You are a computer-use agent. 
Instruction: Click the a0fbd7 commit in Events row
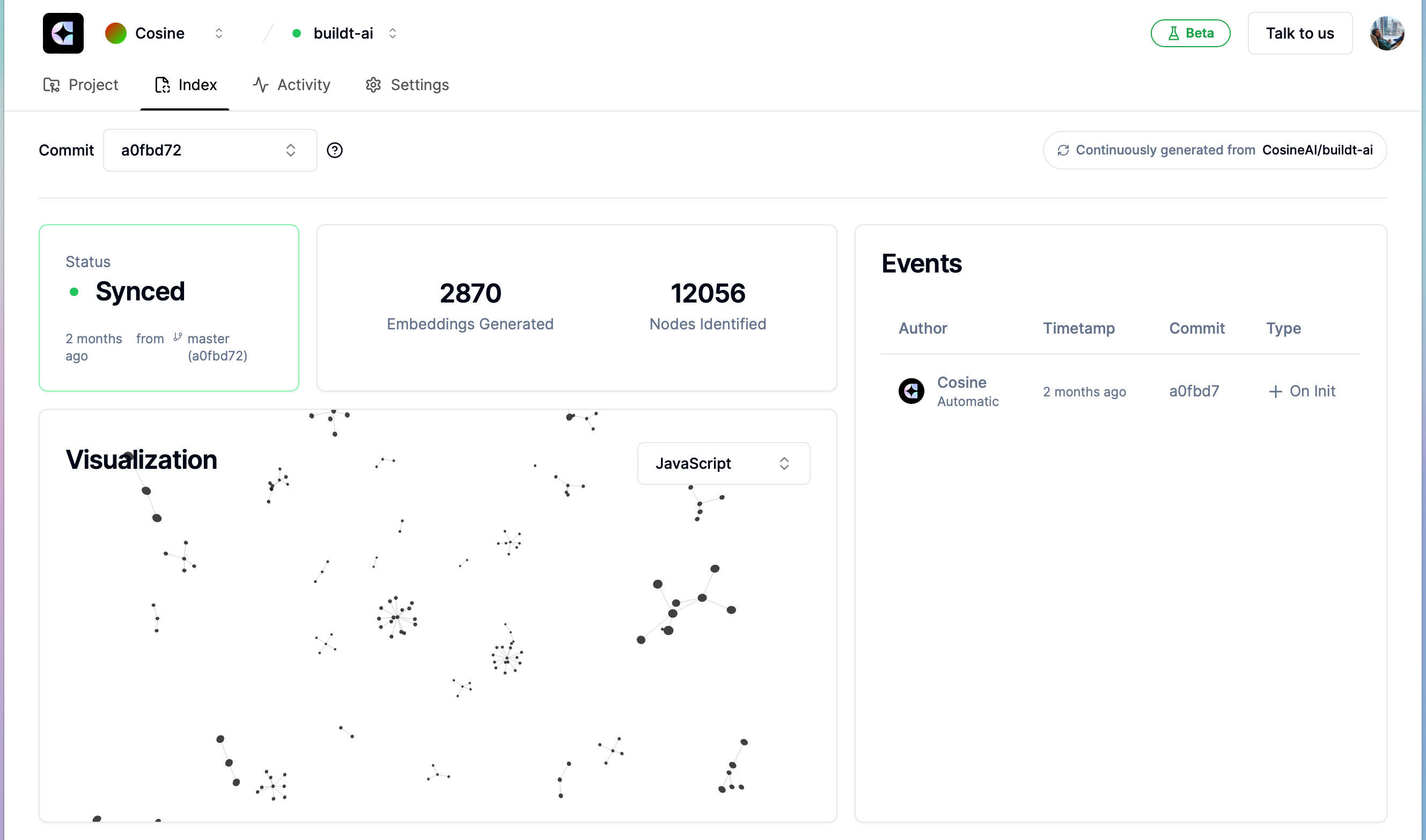click(1193, 391)
